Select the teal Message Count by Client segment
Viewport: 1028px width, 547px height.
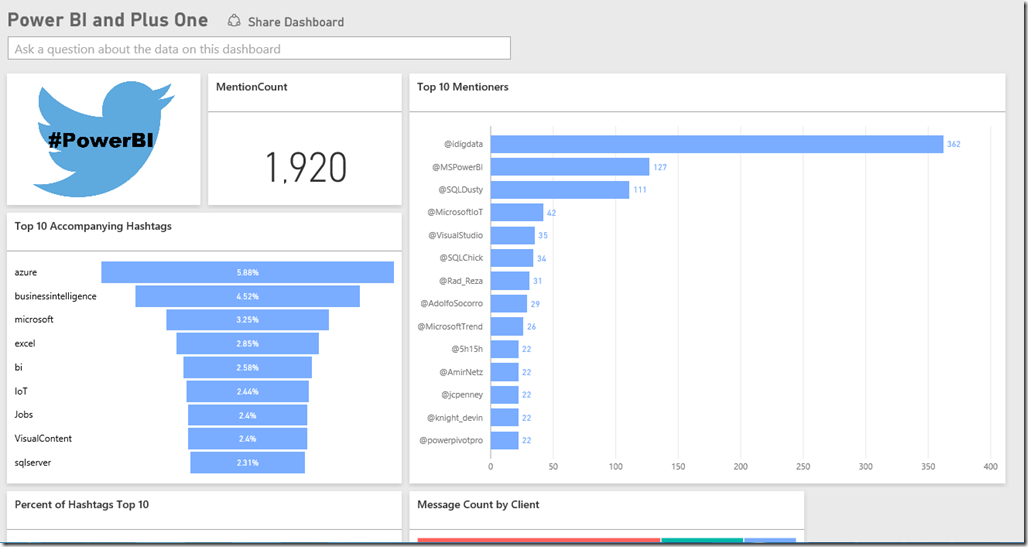(702, 541)
